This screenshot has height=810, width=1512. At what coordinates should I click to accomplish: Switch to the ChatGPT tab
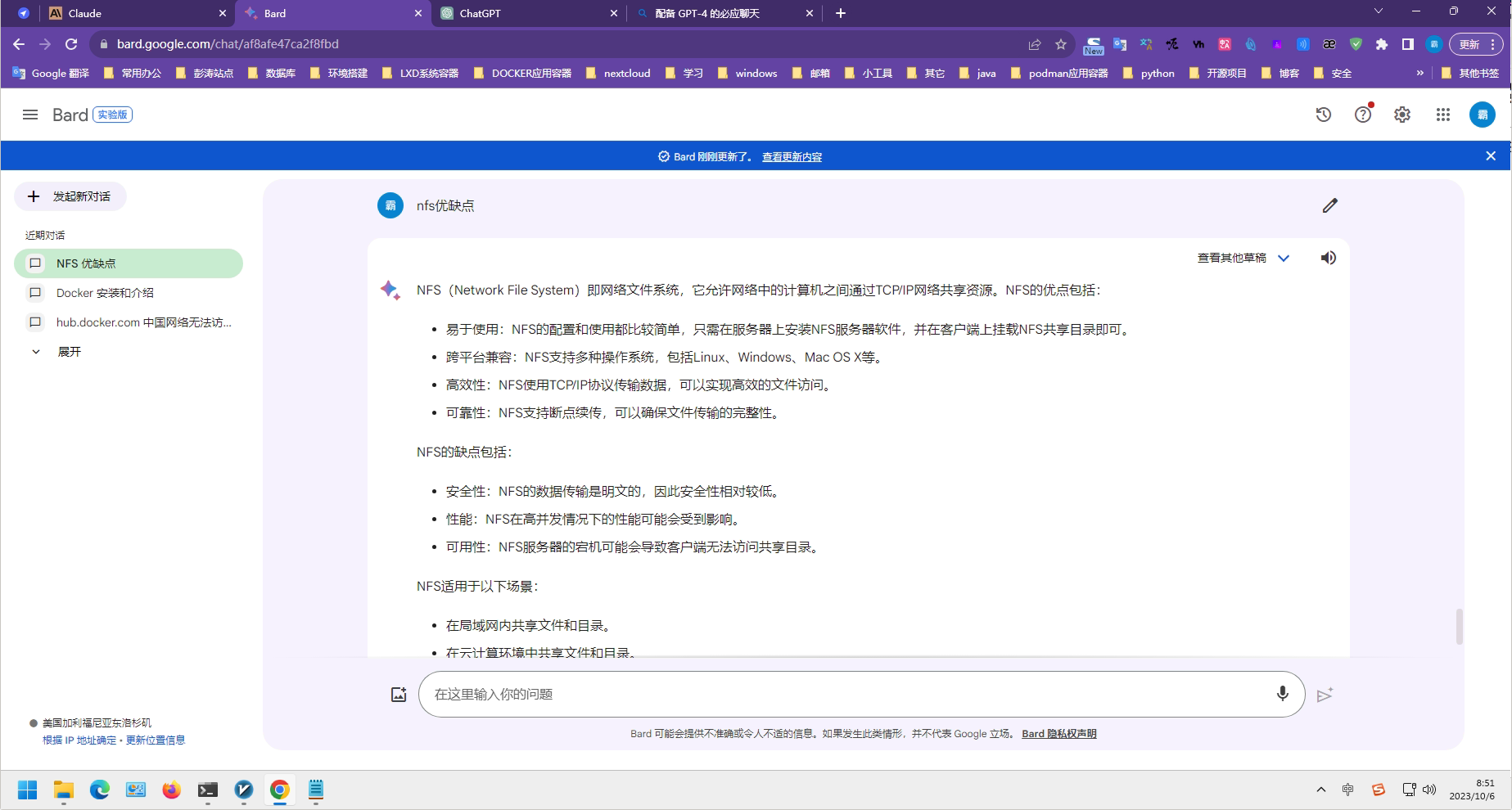pos(529,13)
